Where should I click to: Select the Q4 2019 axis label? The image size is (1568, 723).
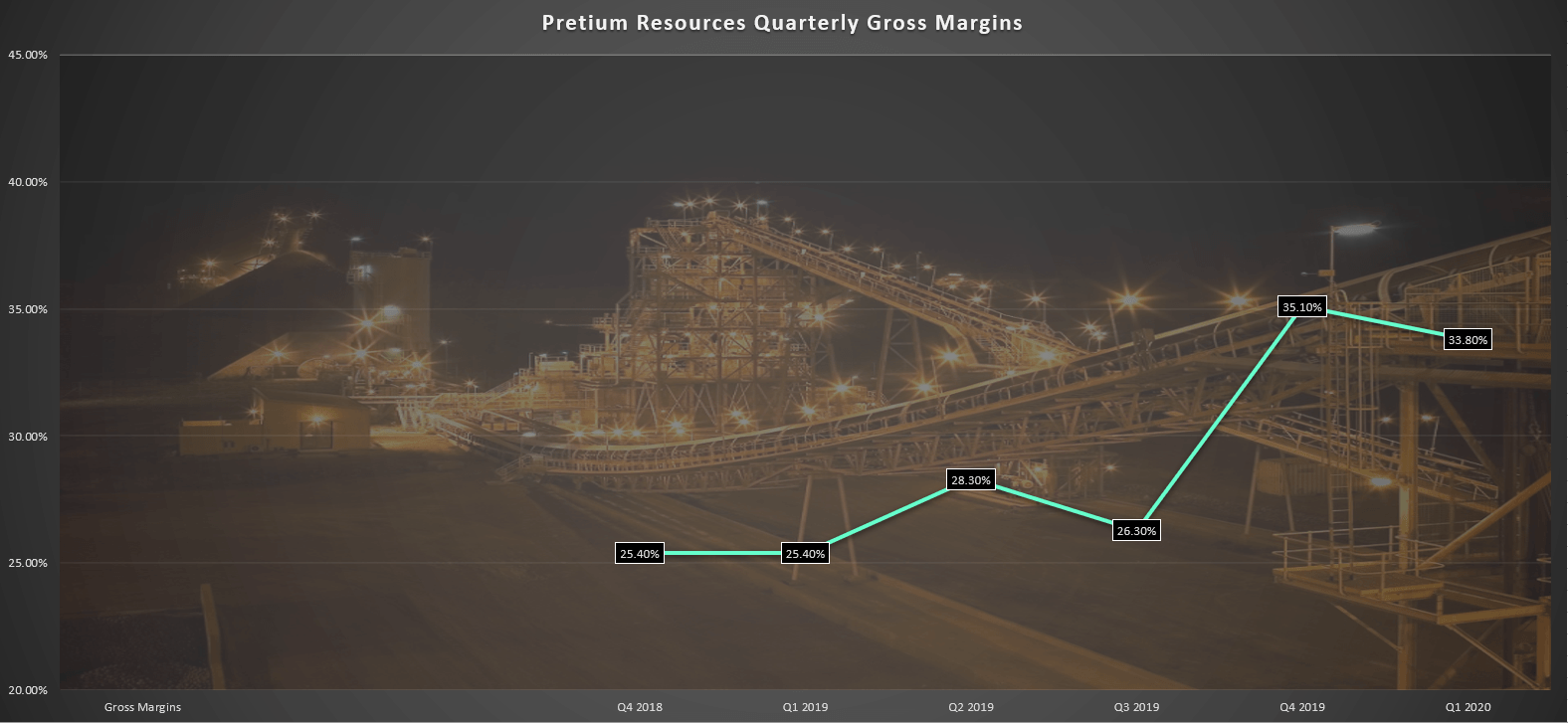click(1302, 707)
